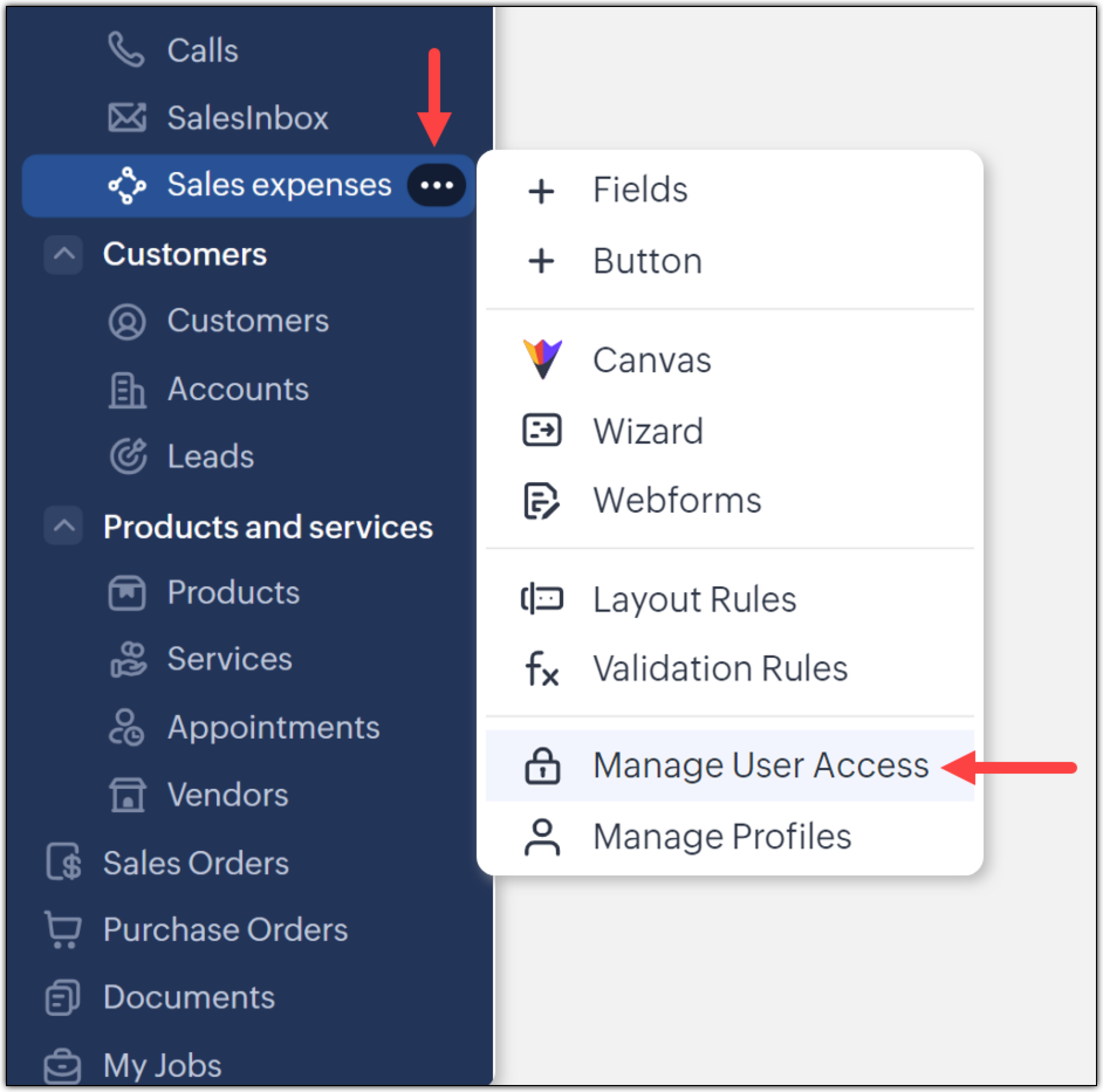Click the Canvas logo icon

542,359
